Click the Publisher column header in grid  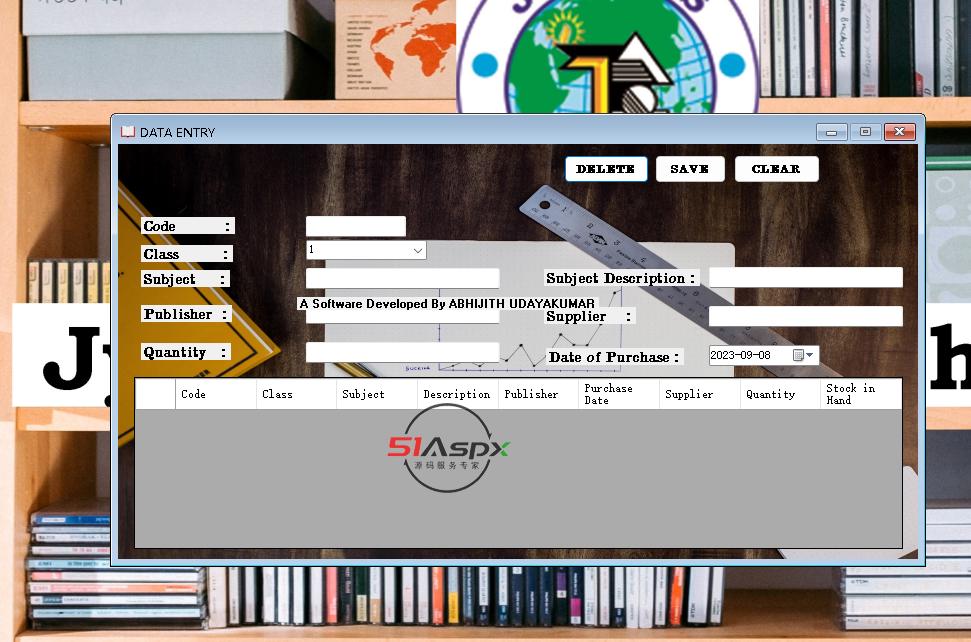(x=538, y=394)
